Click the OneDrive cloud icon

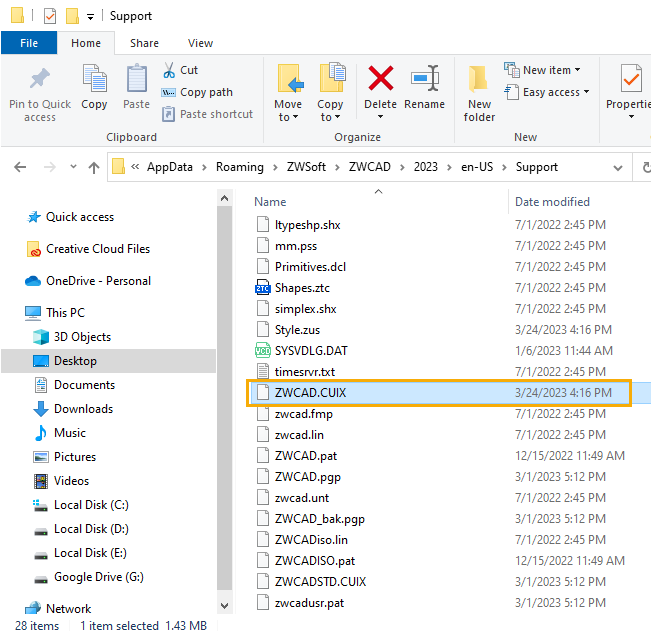33,281
